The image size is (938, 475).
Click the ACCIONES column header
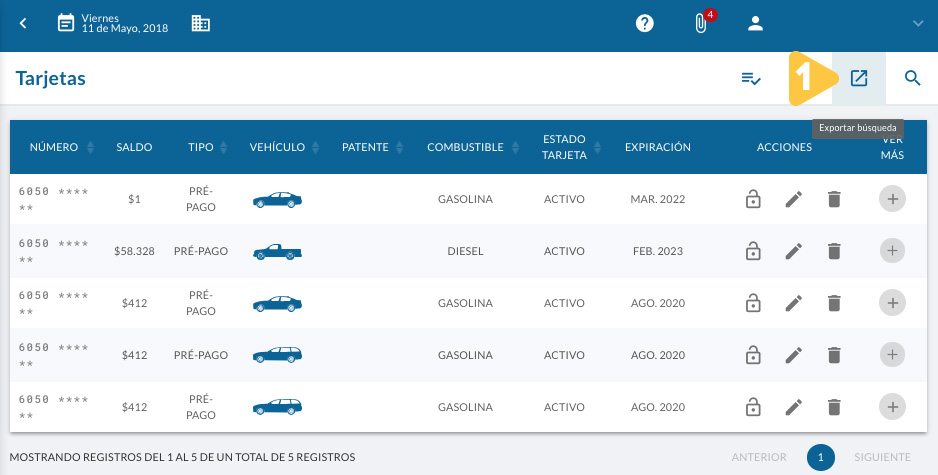784,147
